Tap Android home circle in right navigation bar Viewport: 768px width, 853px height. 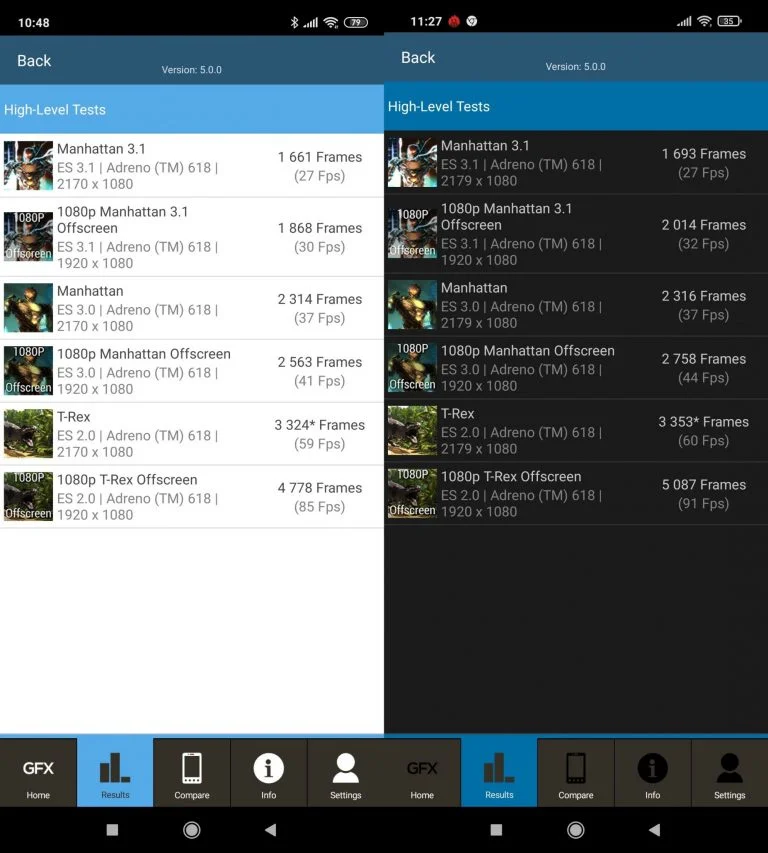pyautogui.click(x=576, y=830)
